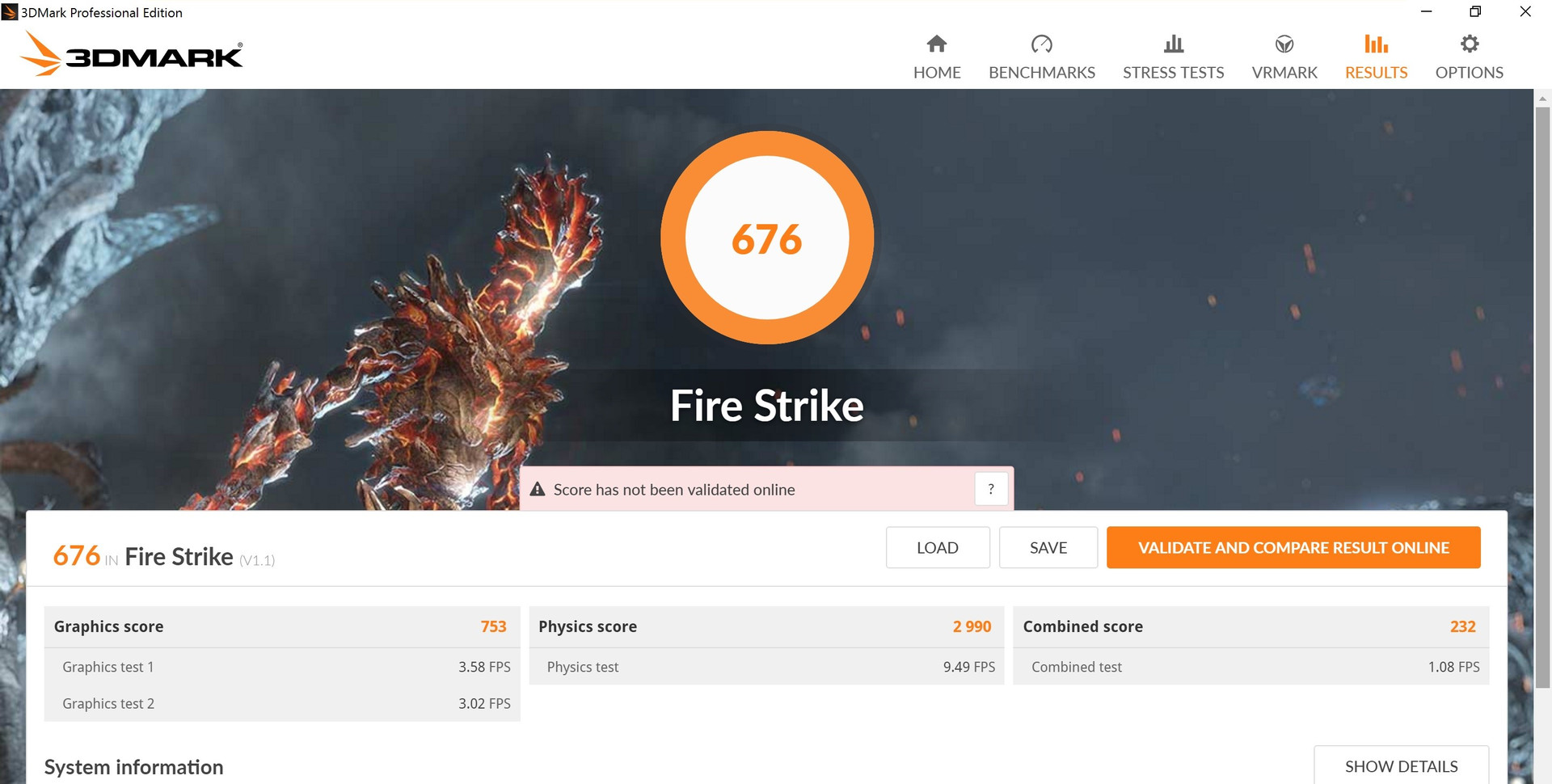Click the Combined test row label
Image resolution: width=1552 pixels, height=784 pixels.
[1077, 667]
